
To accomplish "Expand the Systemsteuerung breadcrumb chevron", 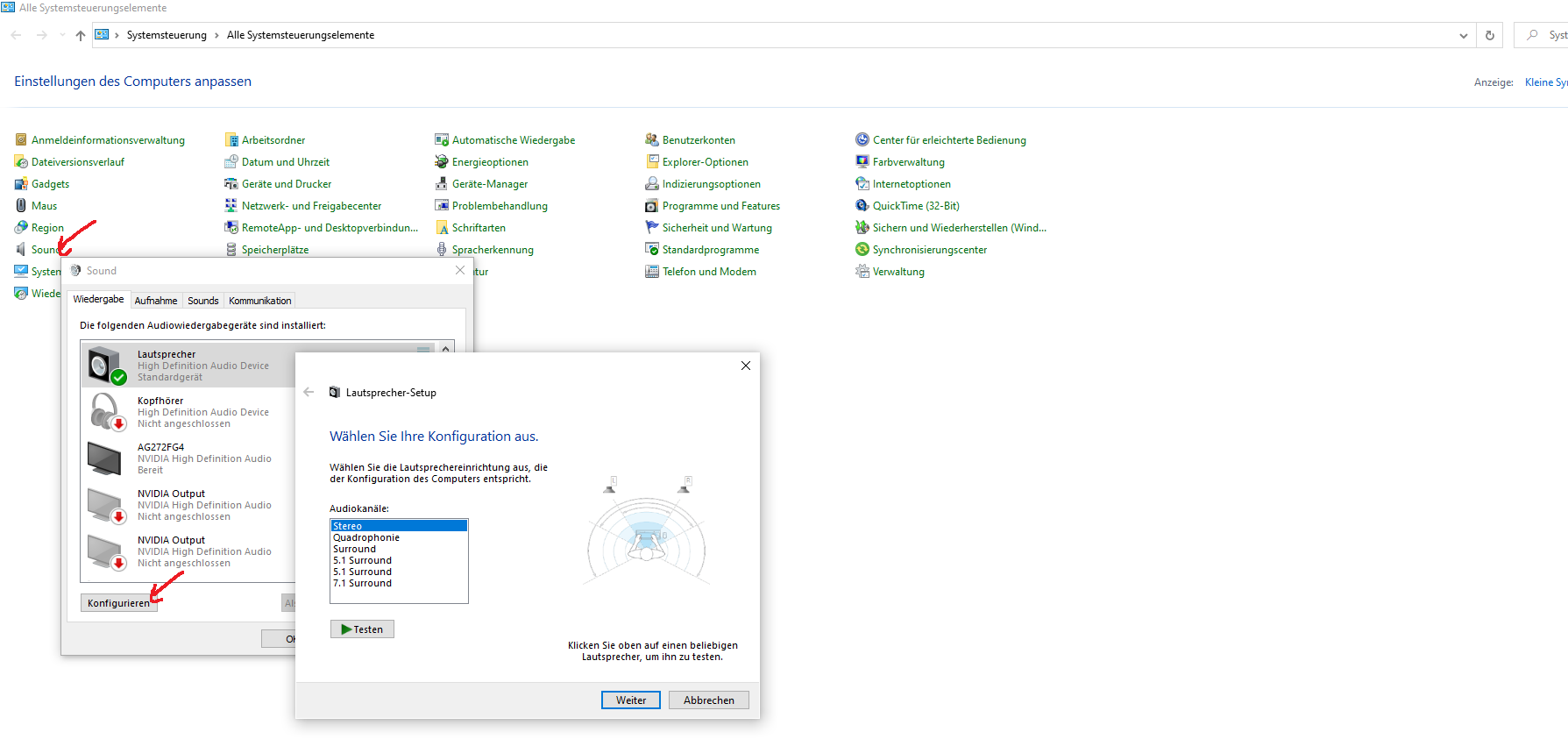I will tap(216, 35).
